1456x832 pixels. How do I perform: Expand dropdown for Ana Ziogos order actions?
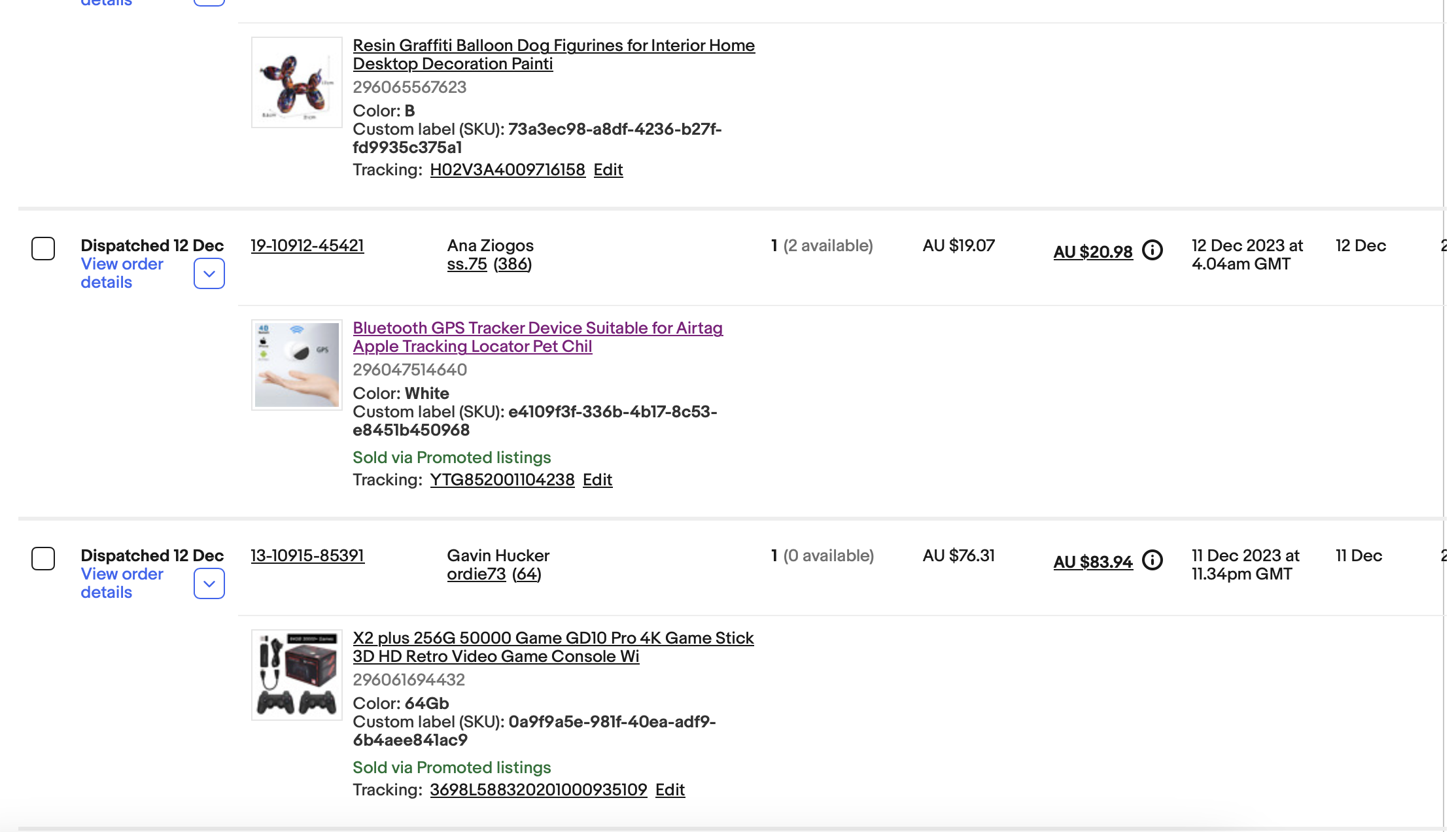pos(209,273)
